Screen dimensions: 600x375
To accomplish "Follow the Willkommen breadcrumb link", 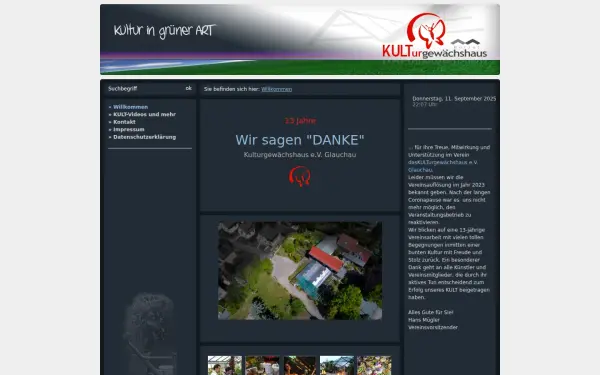I will [277, 89].
